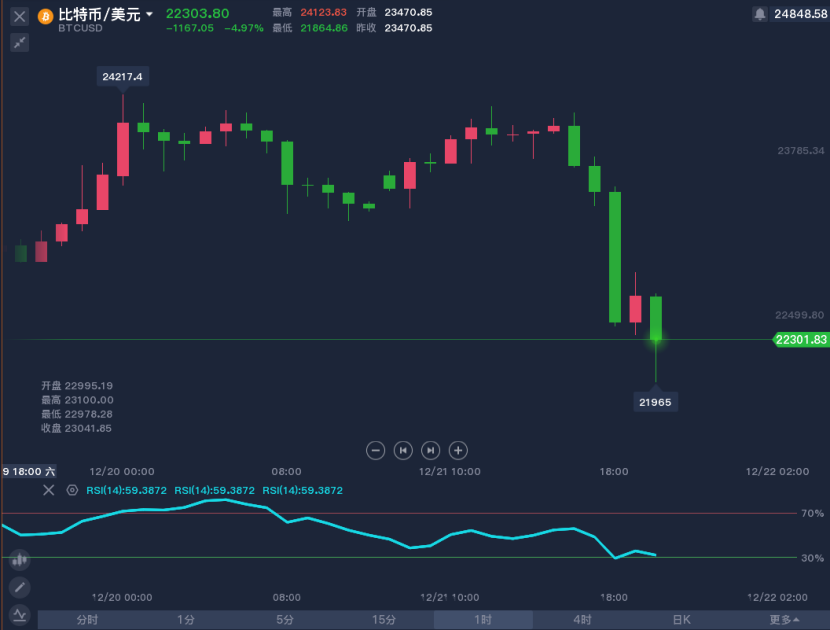Image resolution: width=830 pixels, height=630 pixels.
Task: Jump to latest candle with skip-forward button
Action: [x=430, y=451]
